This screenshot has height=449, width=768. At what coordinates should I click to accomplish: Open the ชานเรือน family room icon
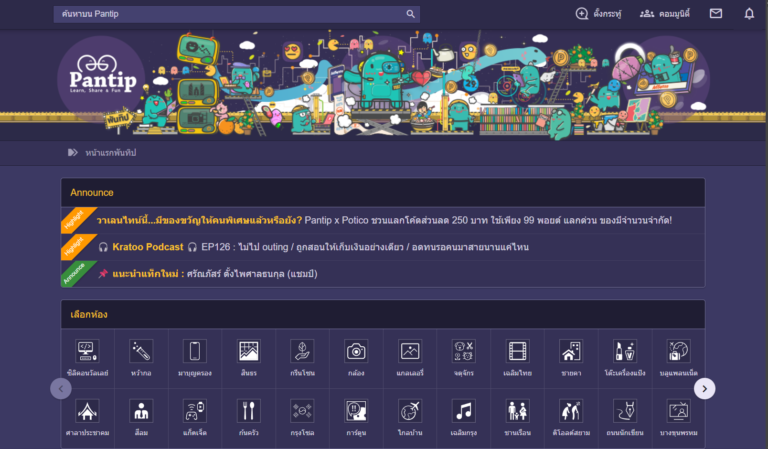pyautogui.click(x=518, y=411)
